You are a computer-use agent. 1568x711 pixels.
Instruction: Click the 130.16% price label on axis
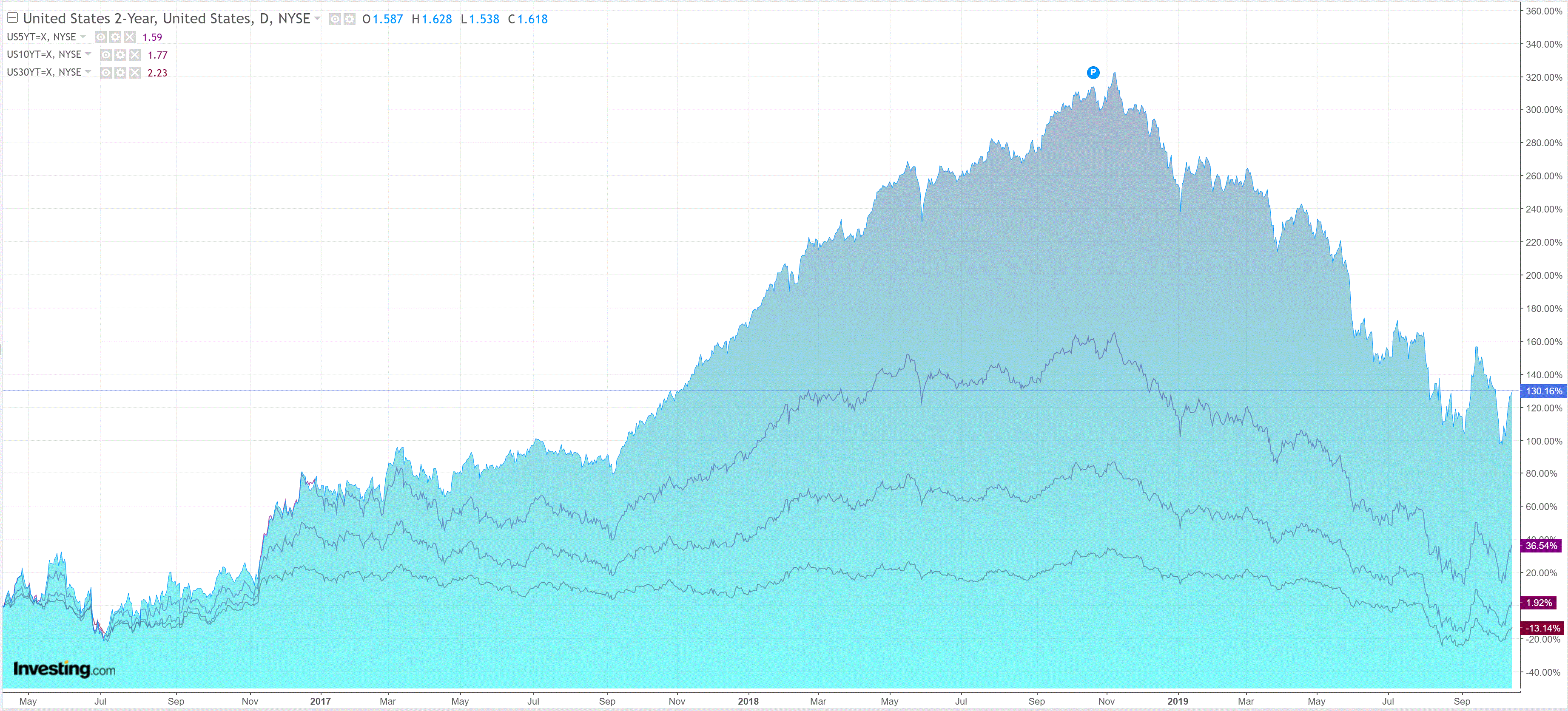pyautogui.click(x=1543, y=391)
